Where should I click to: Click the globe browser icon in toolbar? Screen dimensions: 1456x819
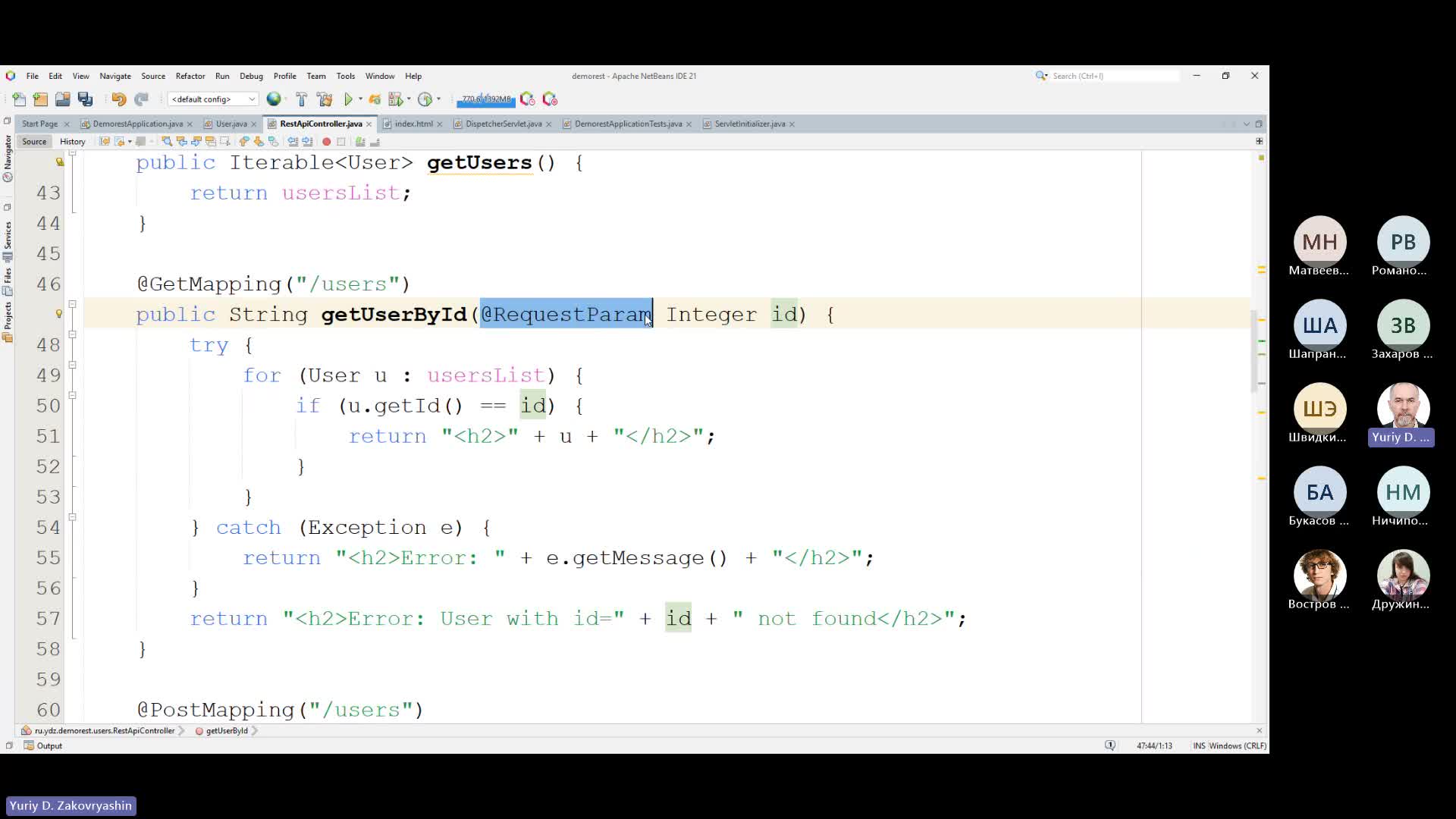coord(274,99)
